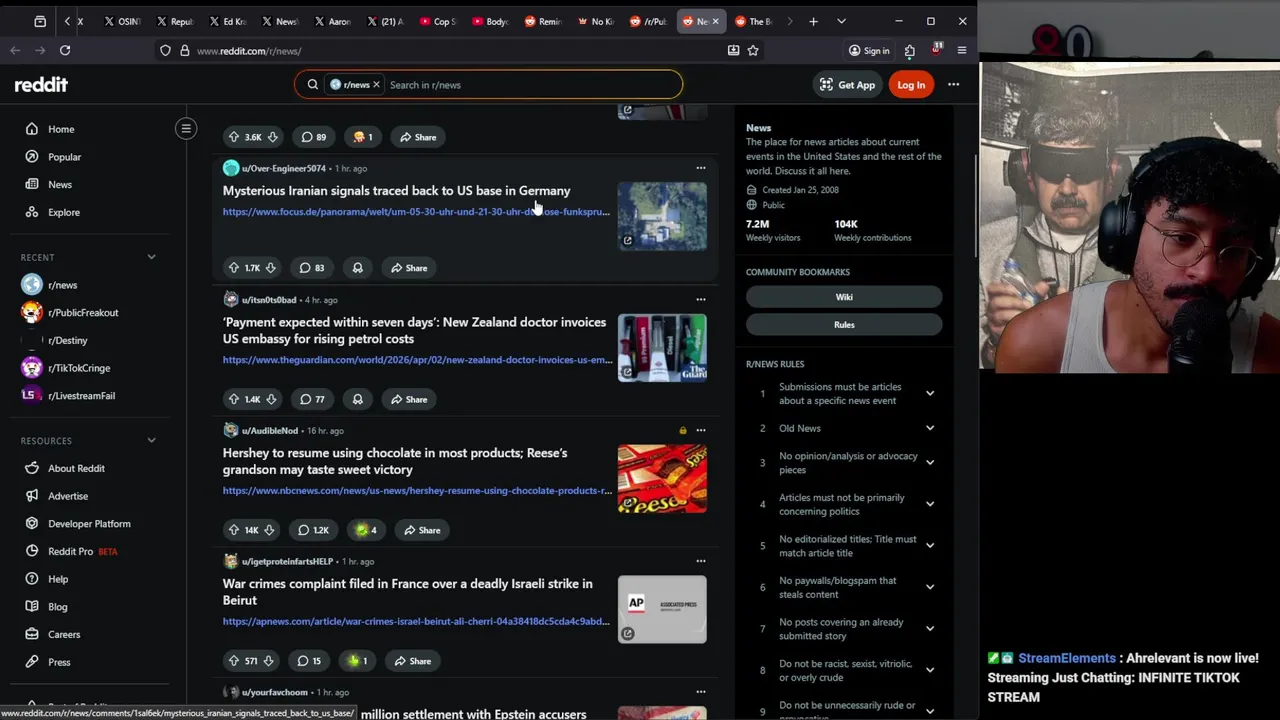Upvote the Hershey chocolate post
Viewport: 1280px width, 720px height.
click(x=234, y=530)
